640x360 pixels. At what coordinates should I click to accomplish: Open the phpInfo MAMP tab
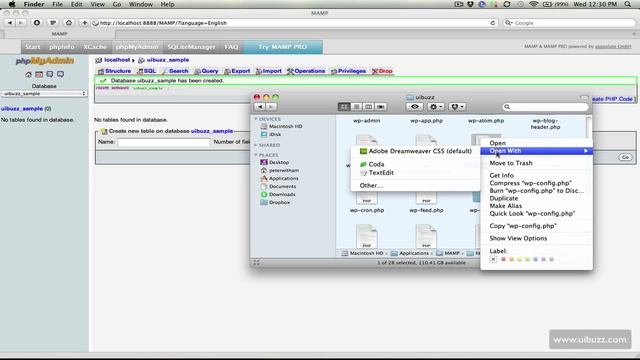tap(62, 47)
